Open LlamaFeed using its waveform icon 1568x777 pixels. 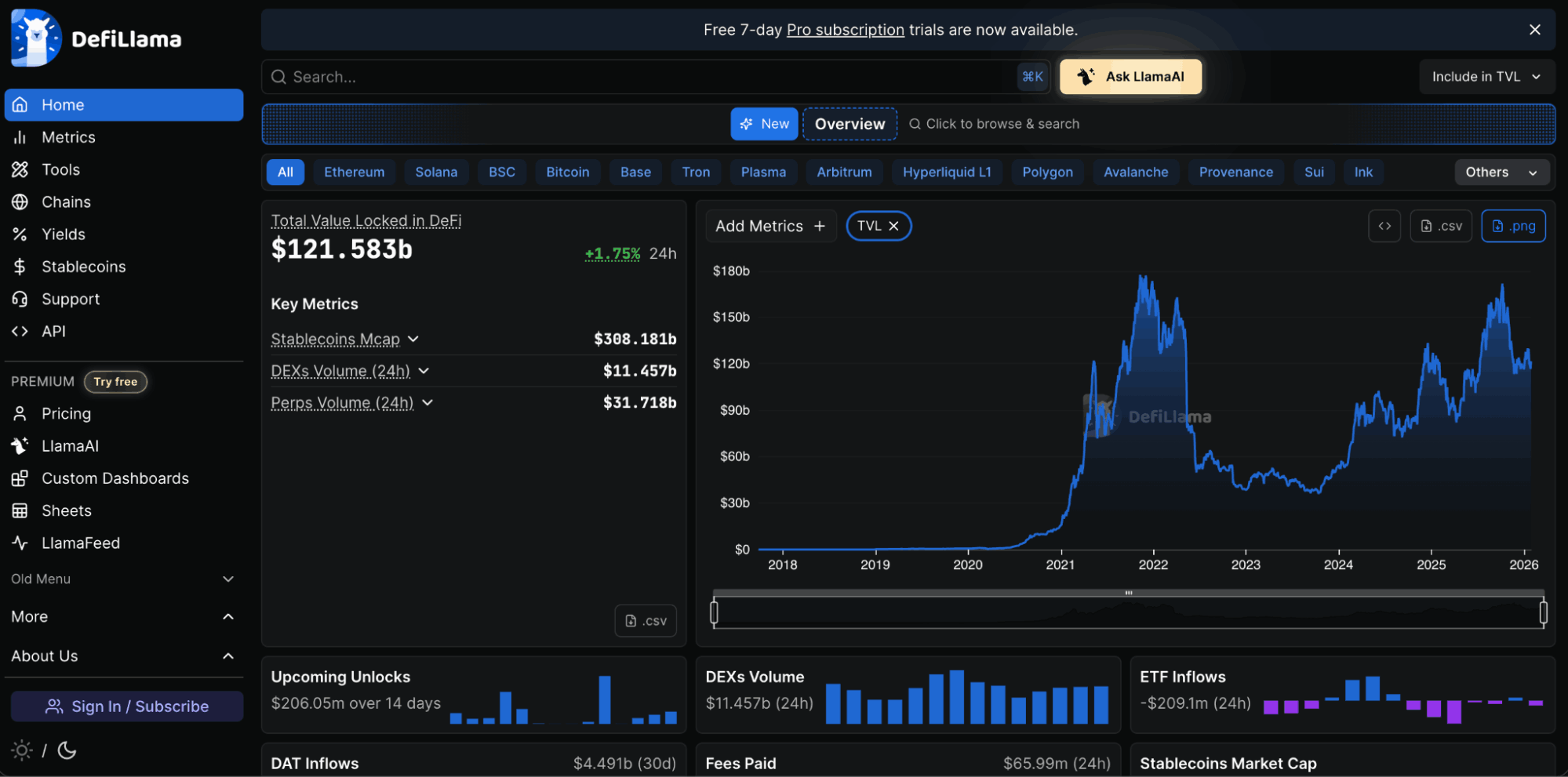[20, 543]
